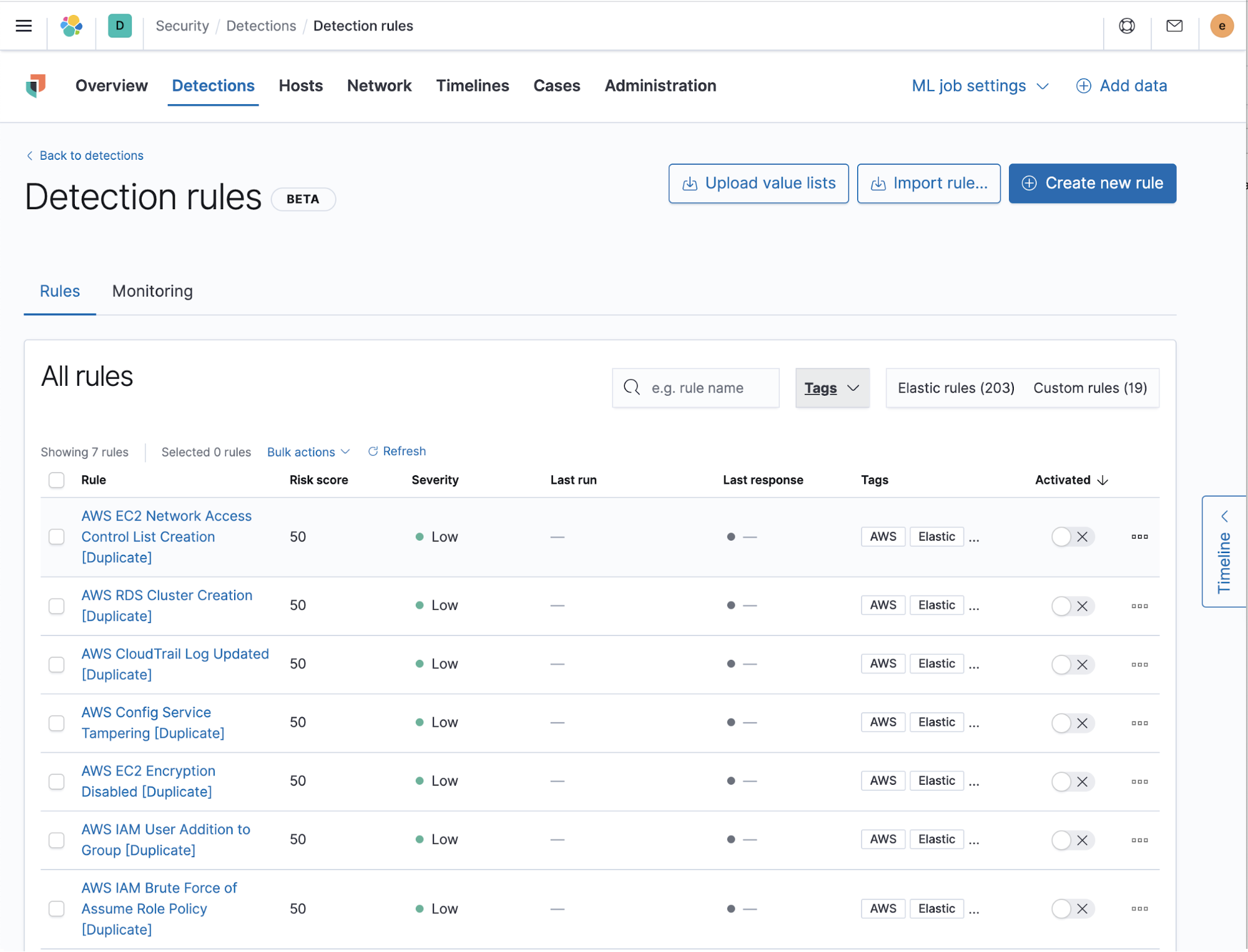
Task: Sort by Risk score column header
Action: (318, 480)
